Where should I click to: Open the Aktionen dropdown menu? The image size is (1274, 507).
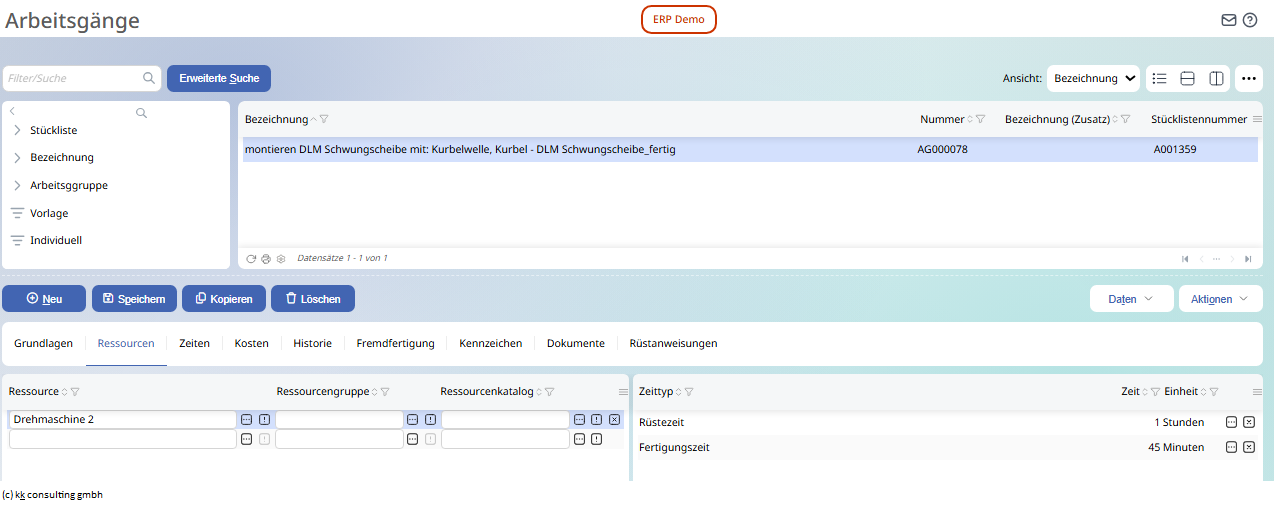(x=1220, y=298)
